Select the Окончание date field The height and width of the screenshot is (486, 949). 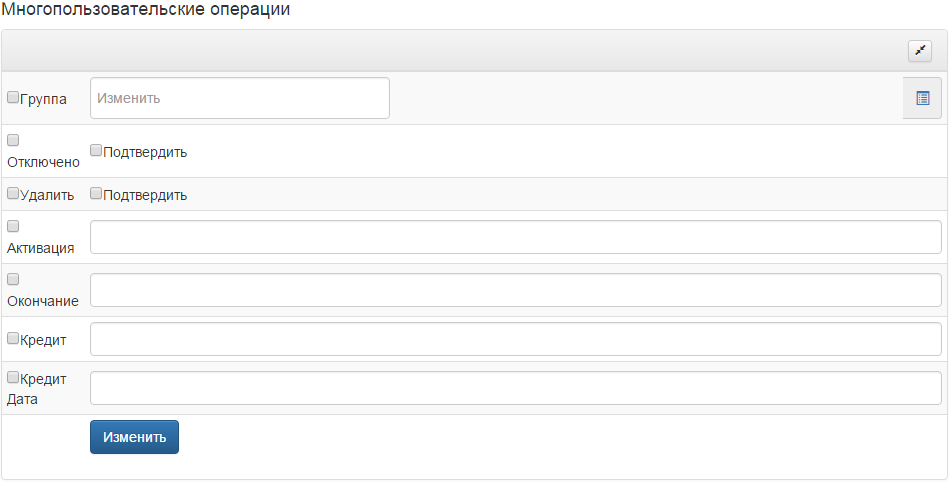(516, 291)
